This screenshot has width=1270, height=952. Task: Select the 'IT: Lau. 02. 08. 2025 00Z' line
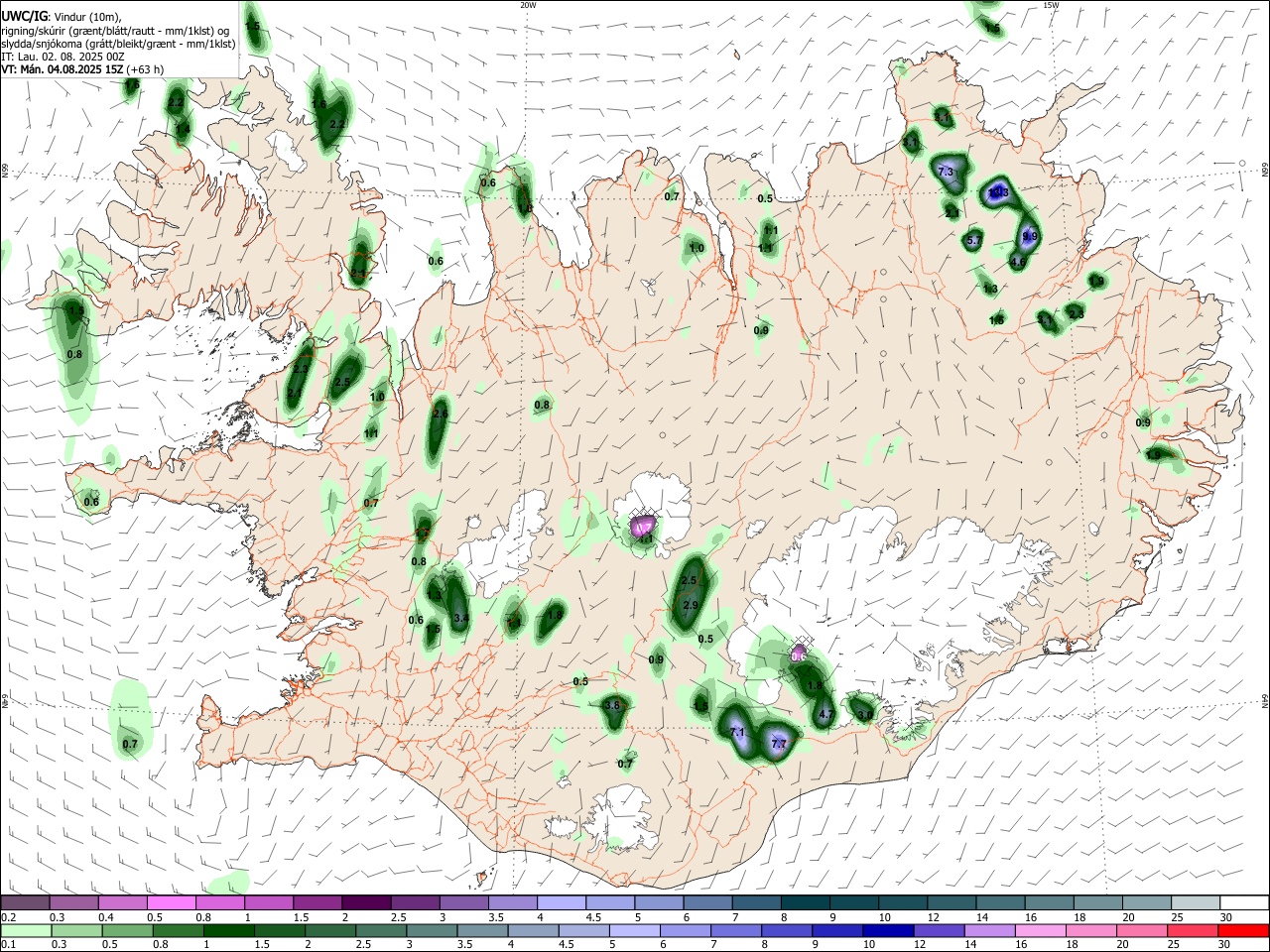point(63,57)
